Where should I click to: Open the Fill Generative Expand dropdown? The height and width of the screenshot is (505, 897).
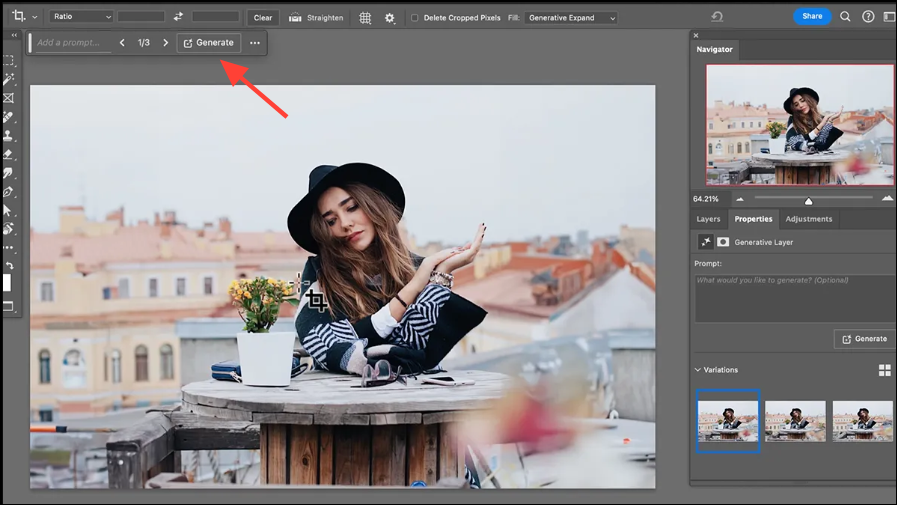point(570,18)
